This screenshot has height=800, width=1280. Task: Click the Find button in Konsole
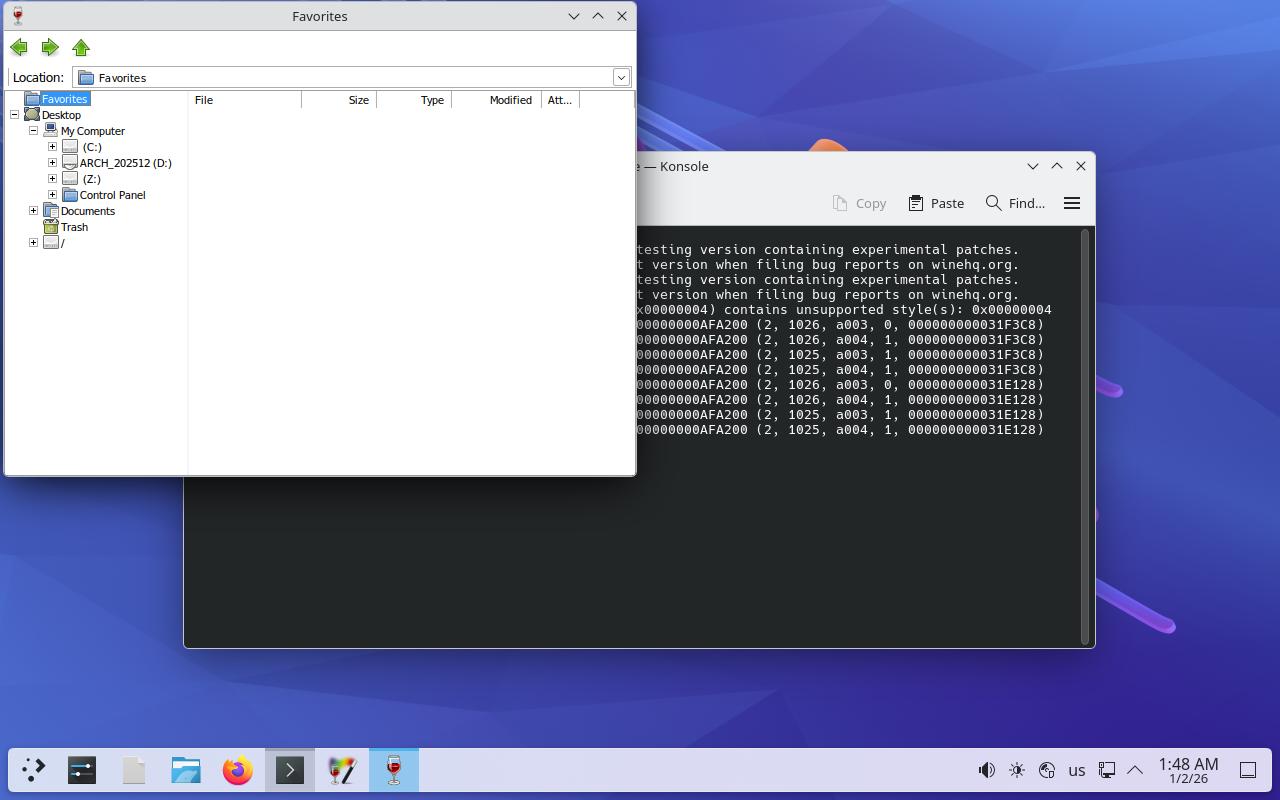[1015, 203]
